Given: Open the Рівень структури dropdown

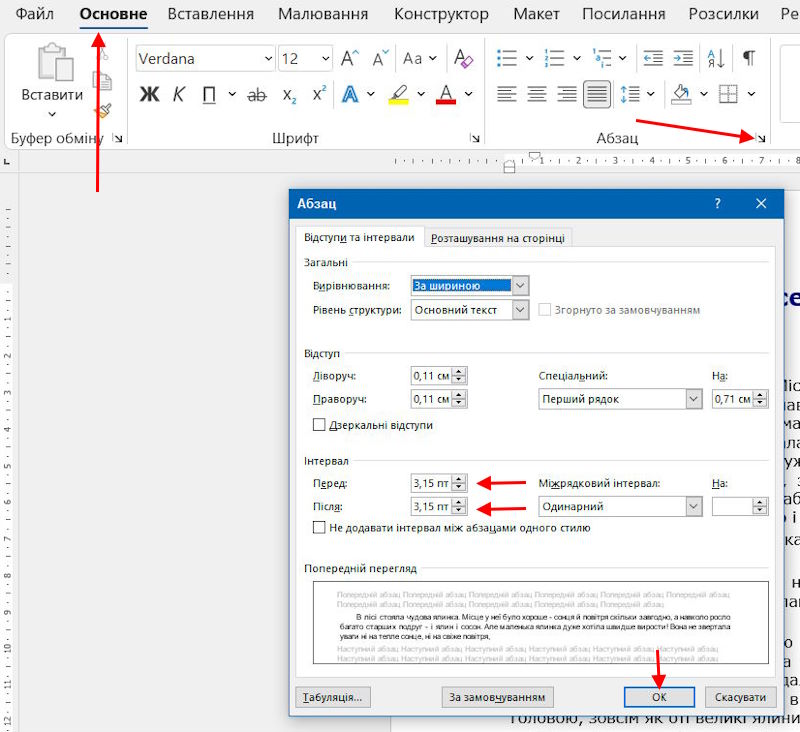Looking at the screenshot, I should pos(520,310).
